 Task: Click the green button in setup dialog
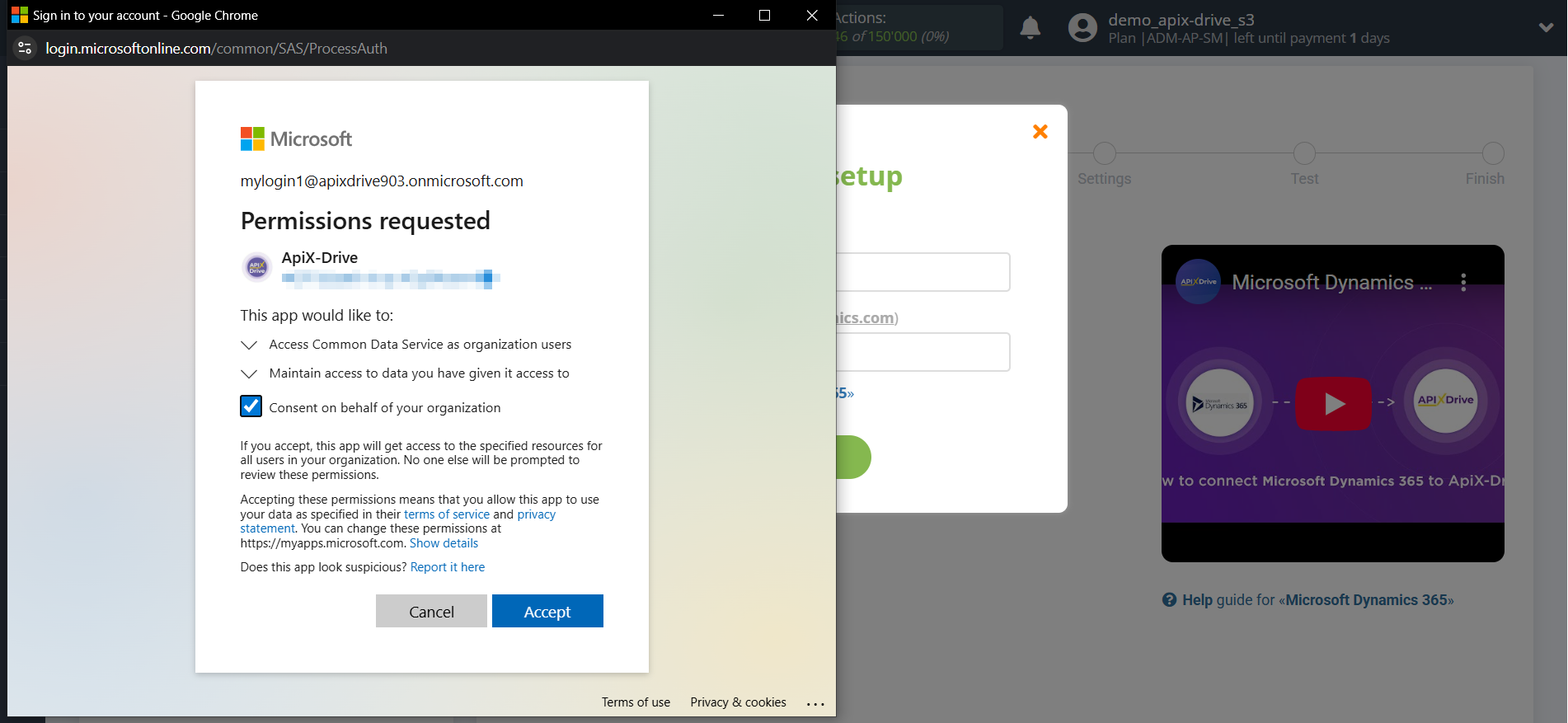pos(853,457)
